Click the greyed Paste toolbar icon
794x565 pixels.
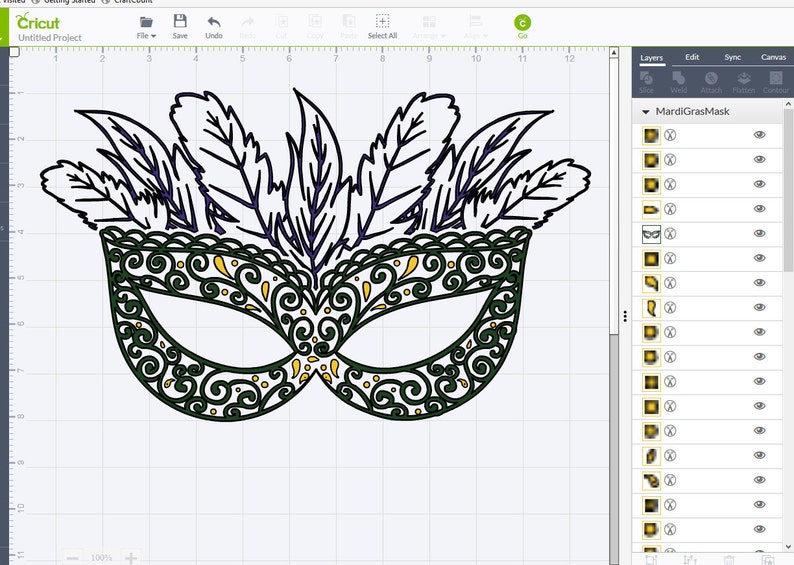348,22
